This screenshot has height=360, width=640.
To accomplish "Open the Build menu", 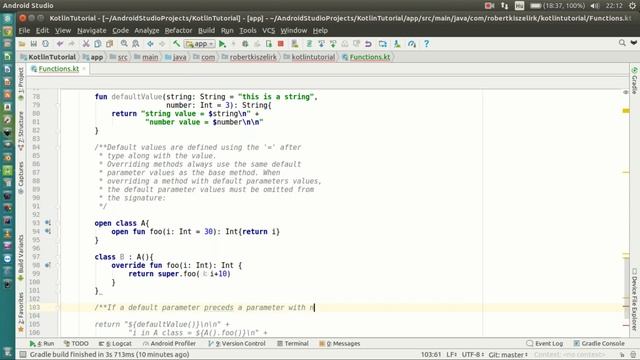I will 207,31.
